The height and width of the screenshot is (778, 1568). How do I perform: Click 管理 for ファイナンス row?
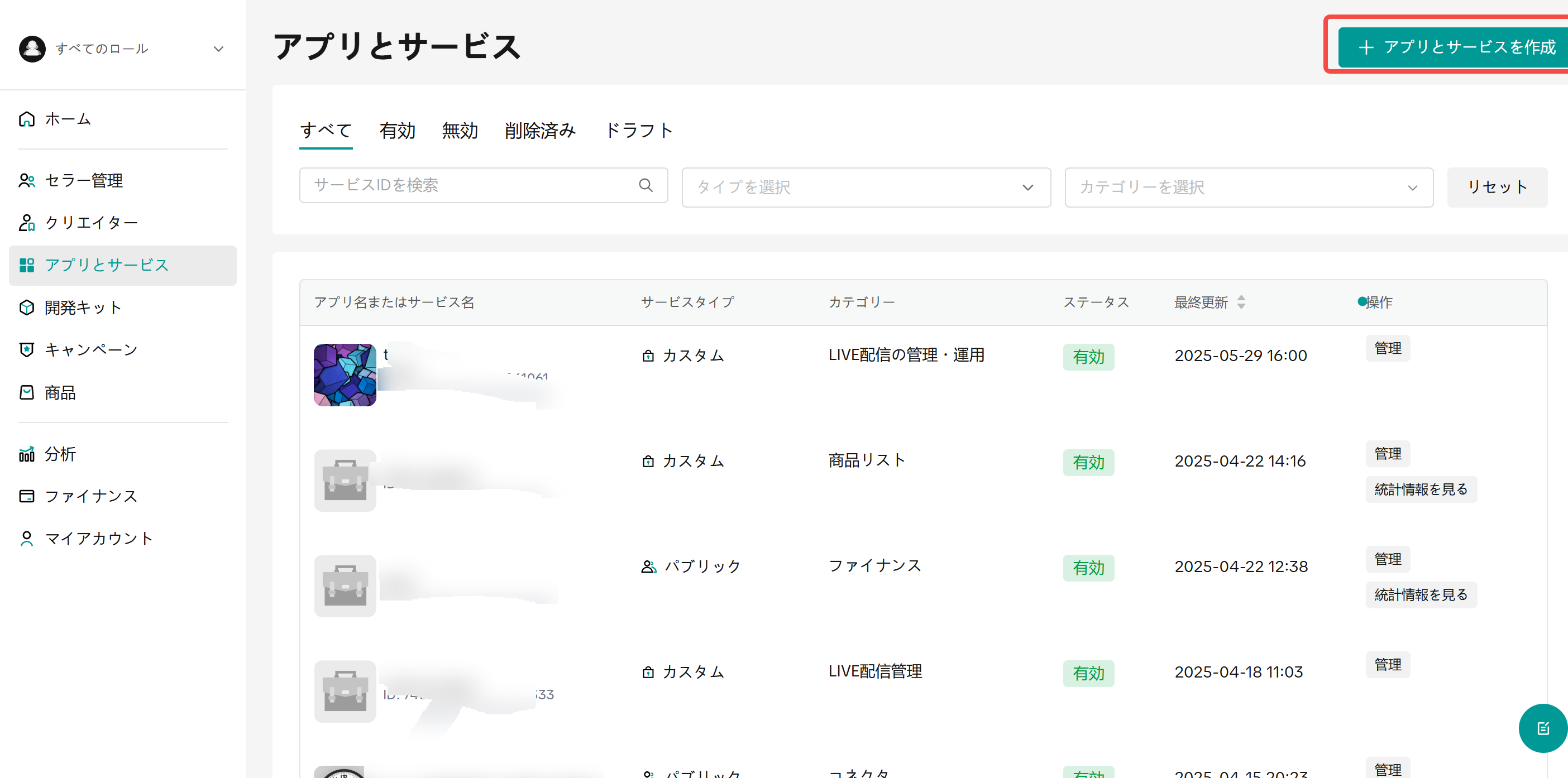1388,559
